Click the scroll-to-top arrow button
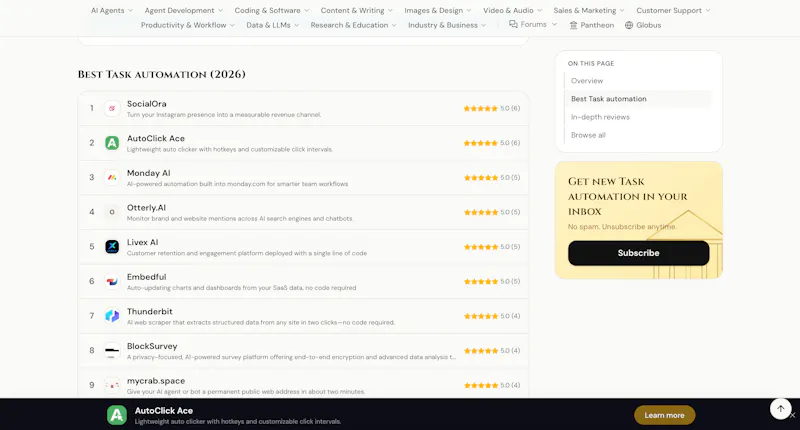 point(780,409)
